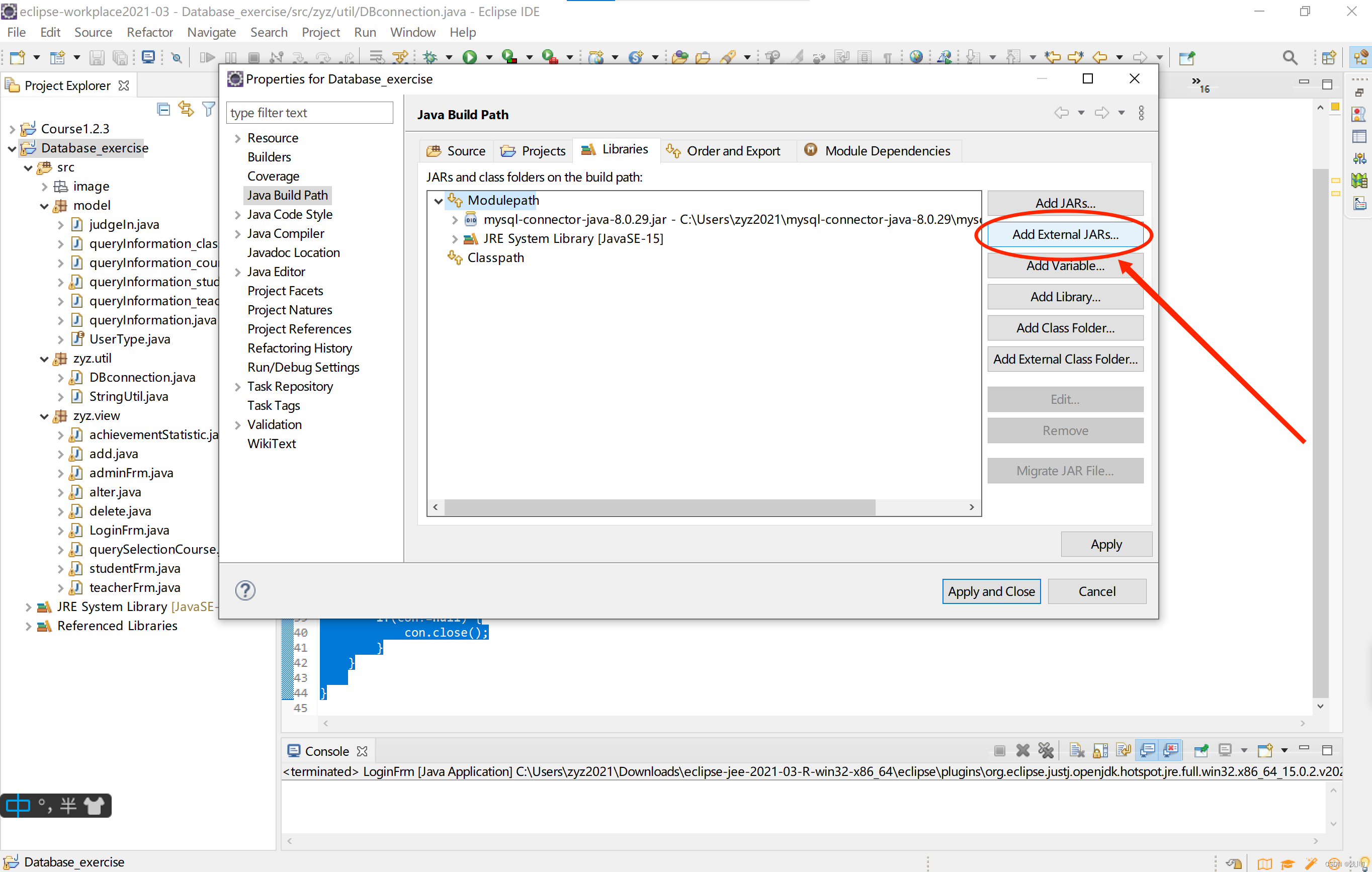Click the Open Web Browser globe icon
Image resolution: width=1372 pixels, height=872 pixels.
pyautogui.click(x=916, y=57)
